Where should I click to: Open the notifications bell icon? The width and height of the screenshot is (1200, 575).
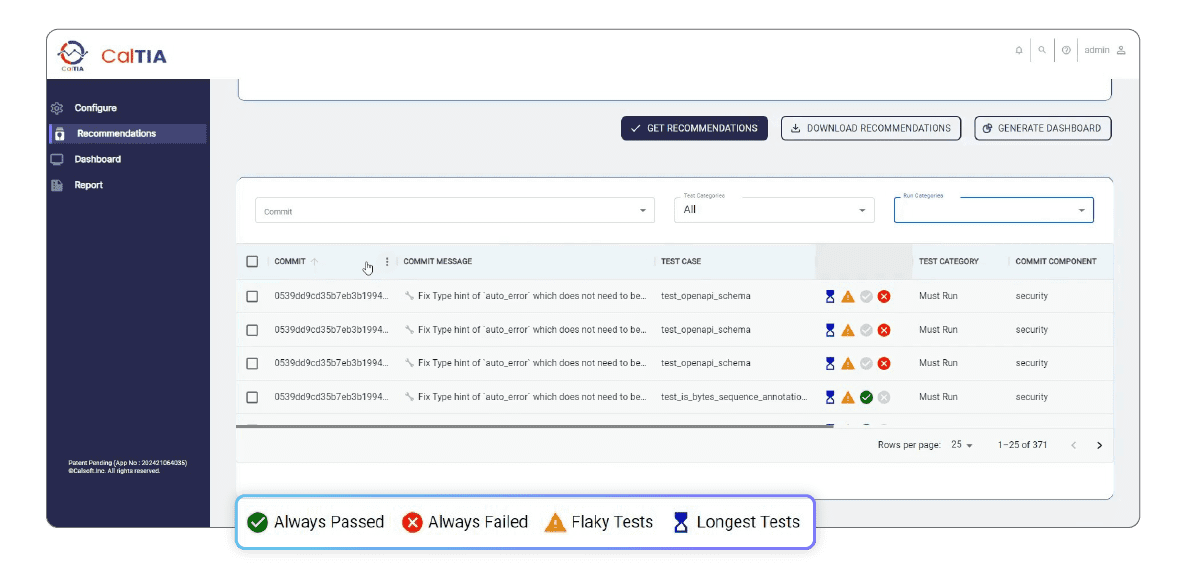point(1019,50)
